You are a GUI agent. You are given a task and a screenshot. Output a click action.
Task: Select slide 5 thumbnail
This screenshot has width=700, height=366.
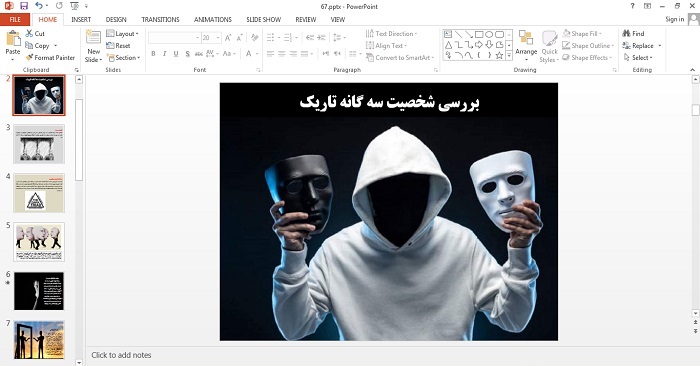pos(39,242)
